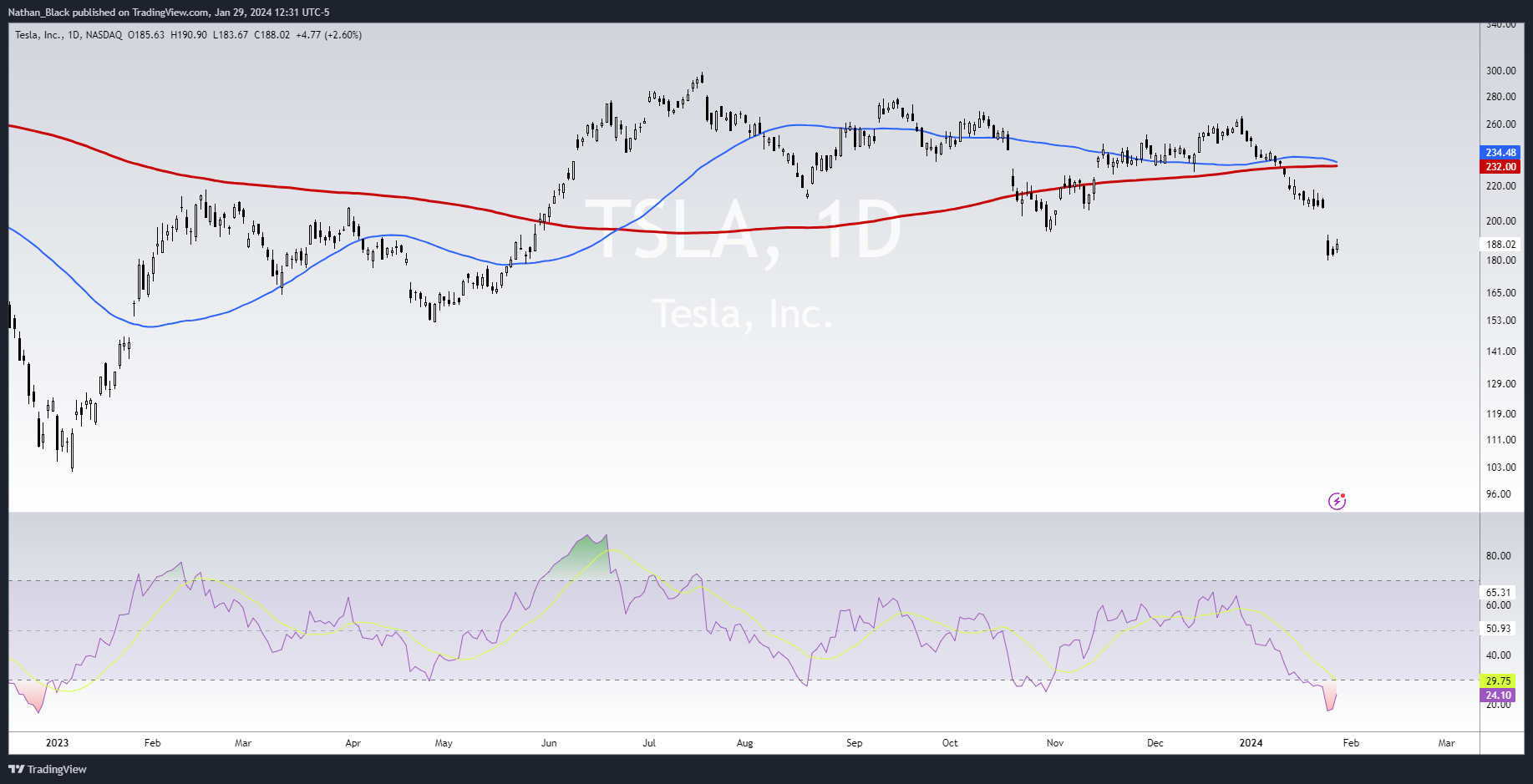Click the Dec label on time axis

click(x=1155, y=743)
